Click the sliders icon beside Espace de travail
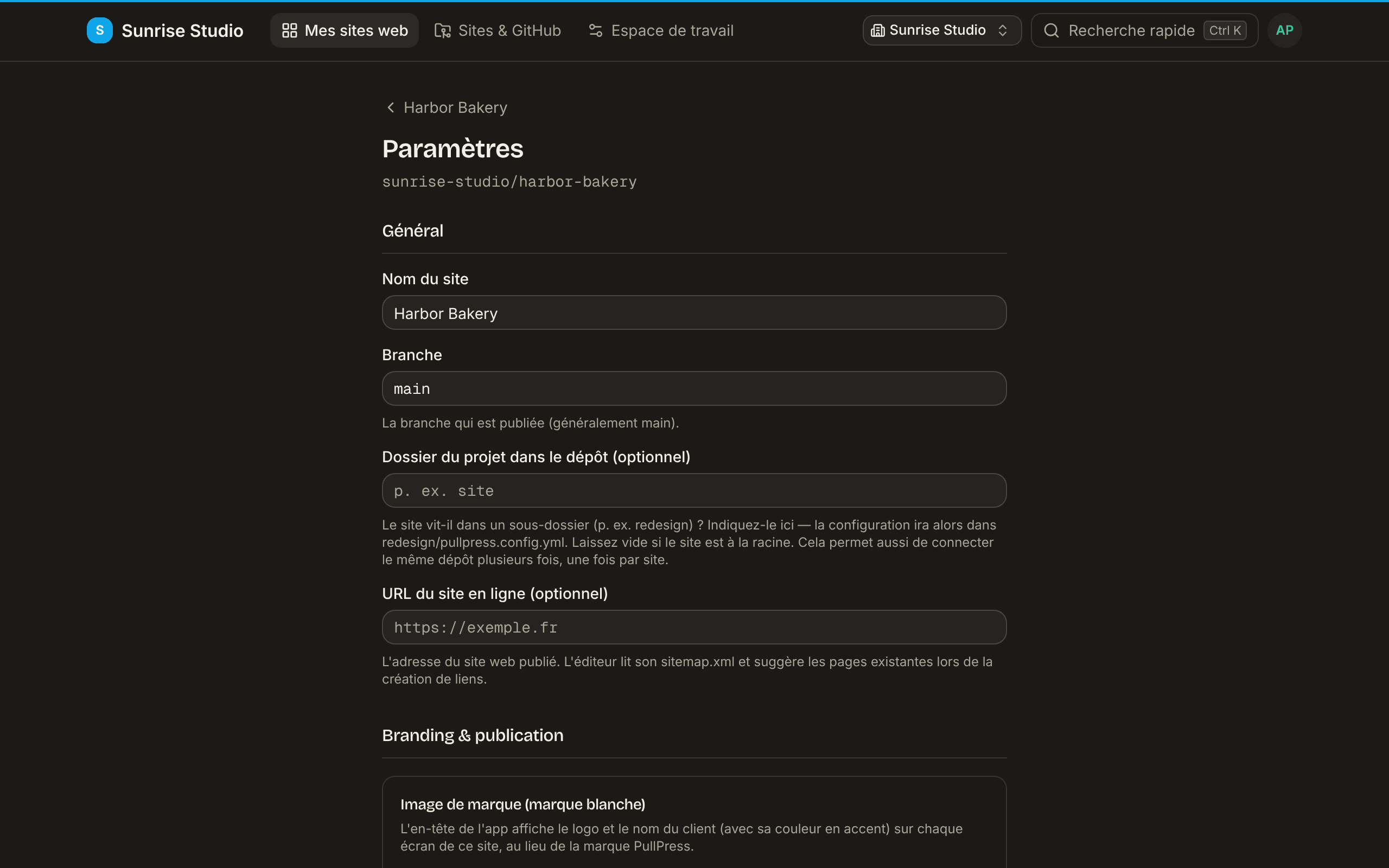The height and width of the screenshot is (868, 1389). [595, 30]
